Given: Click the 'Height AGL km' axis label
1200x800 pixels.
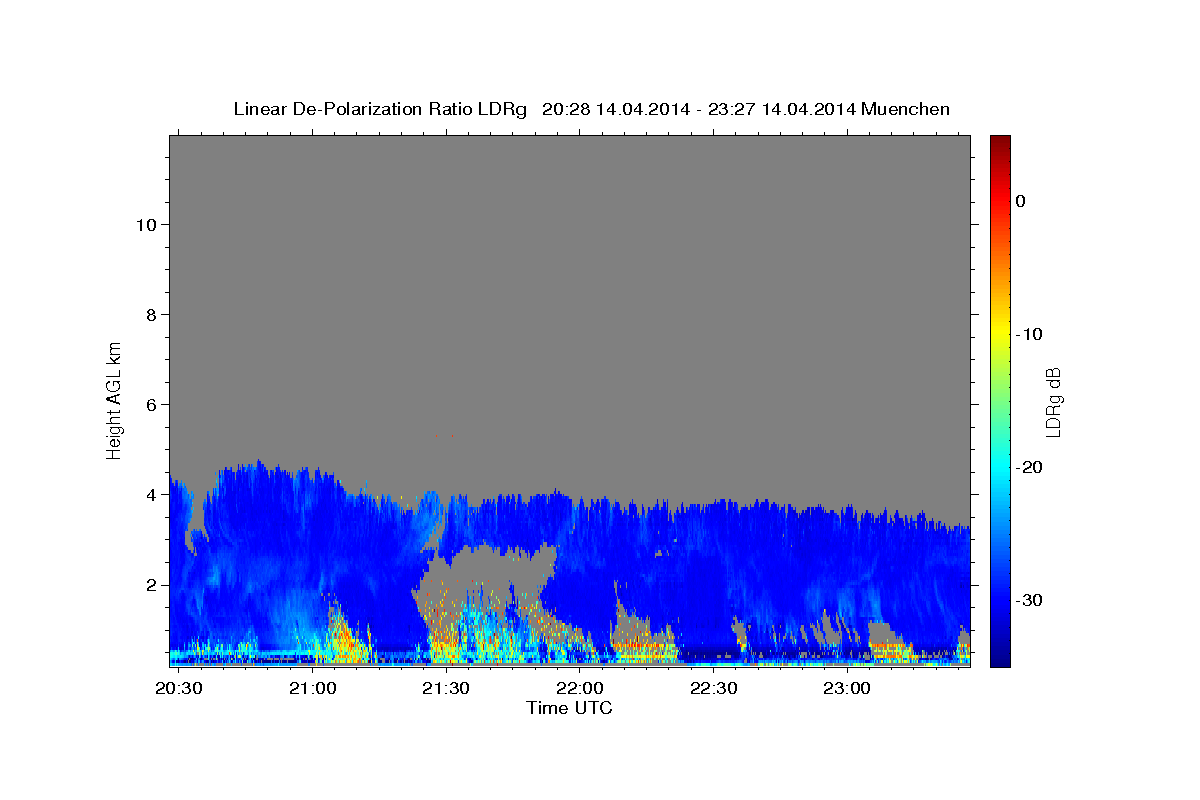Looking at the screenshot, I should pos(115,401).
